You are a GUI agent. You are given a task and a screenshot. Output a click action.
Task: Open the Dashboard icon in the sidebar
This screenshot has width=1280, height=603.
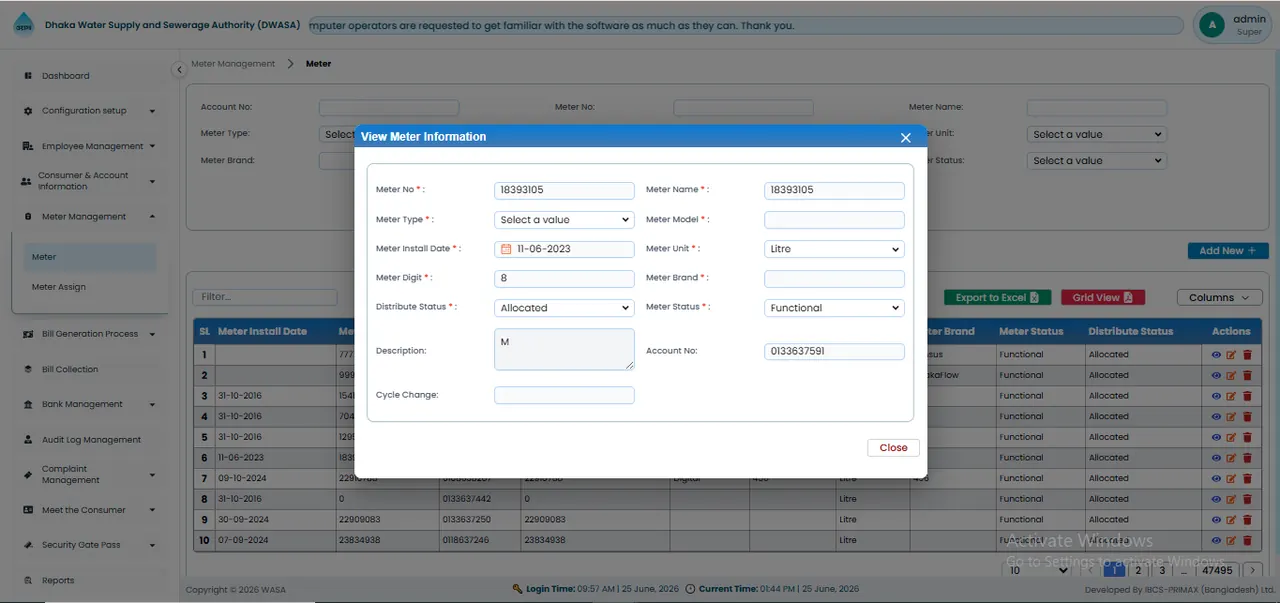coord(29,76)
